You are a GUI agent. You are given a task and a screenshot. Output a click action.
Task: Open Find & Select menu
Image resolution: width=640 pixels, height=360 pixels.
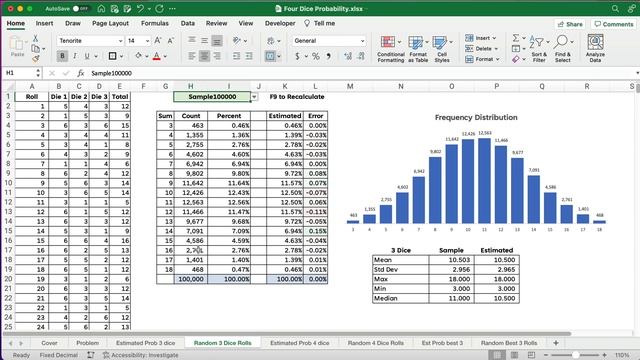coord(563,49)
